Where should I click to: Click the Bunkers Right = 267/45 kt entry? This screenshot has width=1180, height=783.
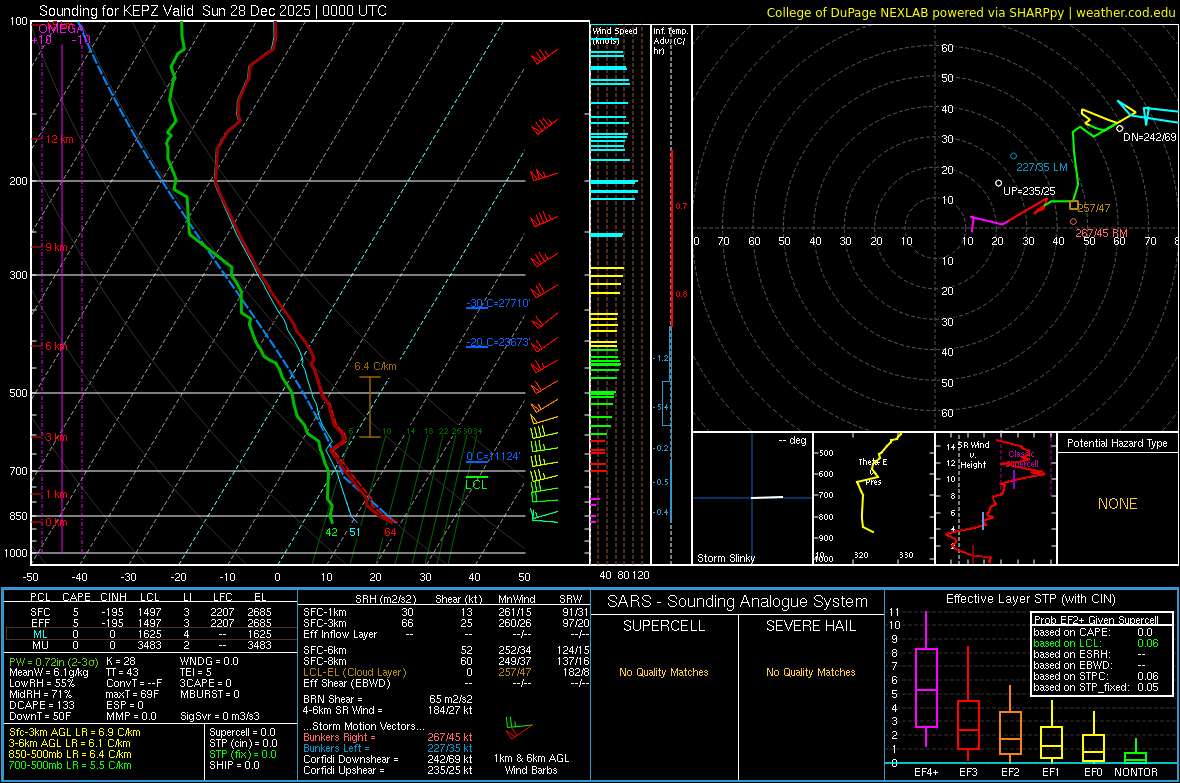[x=387, y=738]
